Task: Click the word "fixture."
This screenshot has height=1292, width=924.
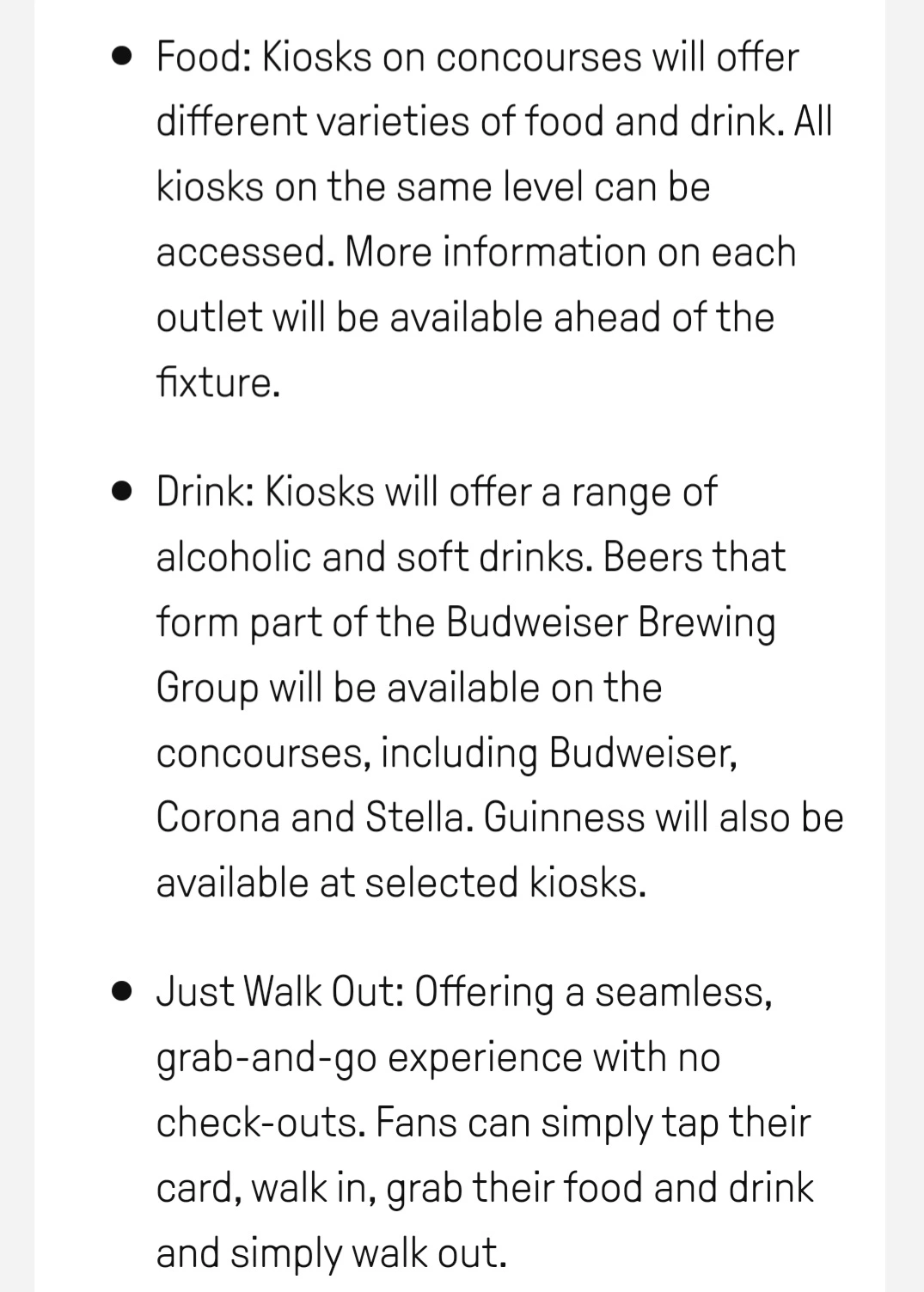Action: click(218, 383)
